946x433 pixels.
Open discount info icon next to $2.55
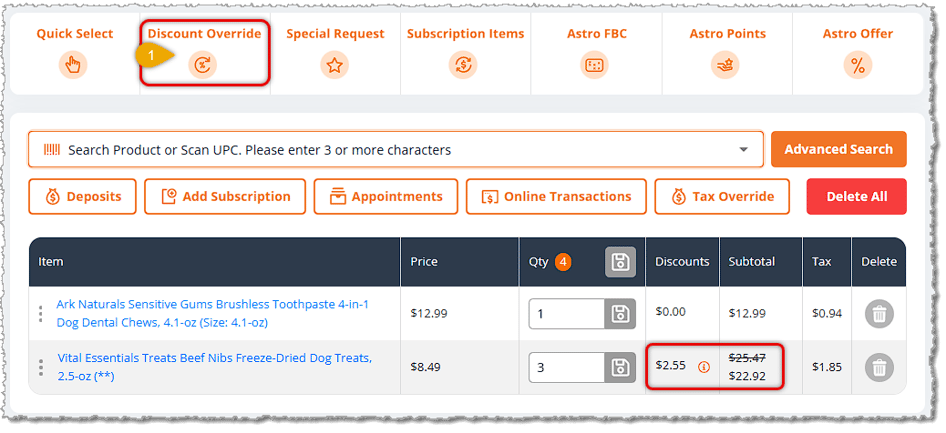703,366
